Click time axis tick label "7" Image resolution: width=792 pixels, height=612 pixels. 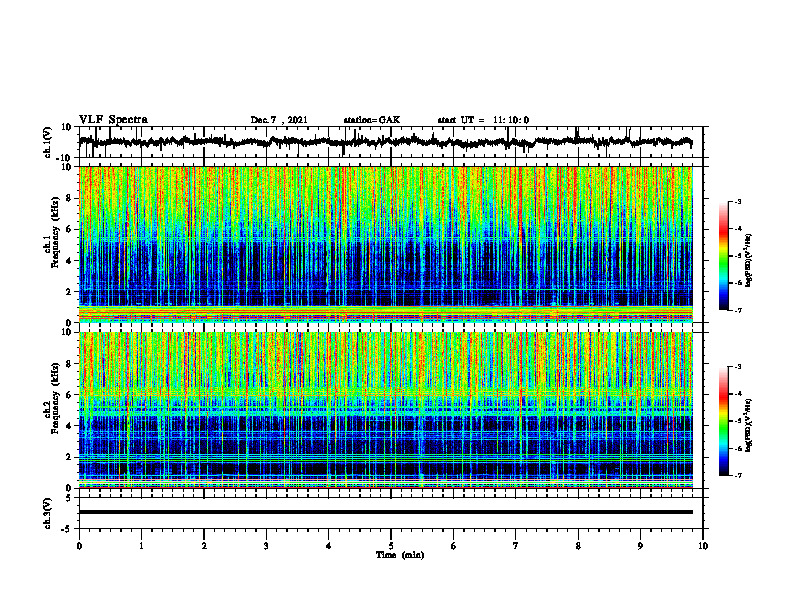click(x=516, y=546)
